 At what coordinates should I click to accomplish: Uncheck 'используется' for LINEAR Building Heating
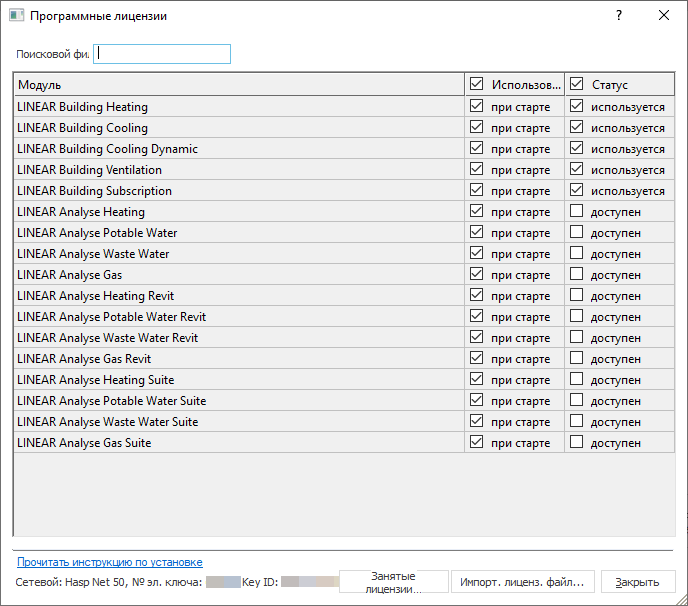coord(577,106)
